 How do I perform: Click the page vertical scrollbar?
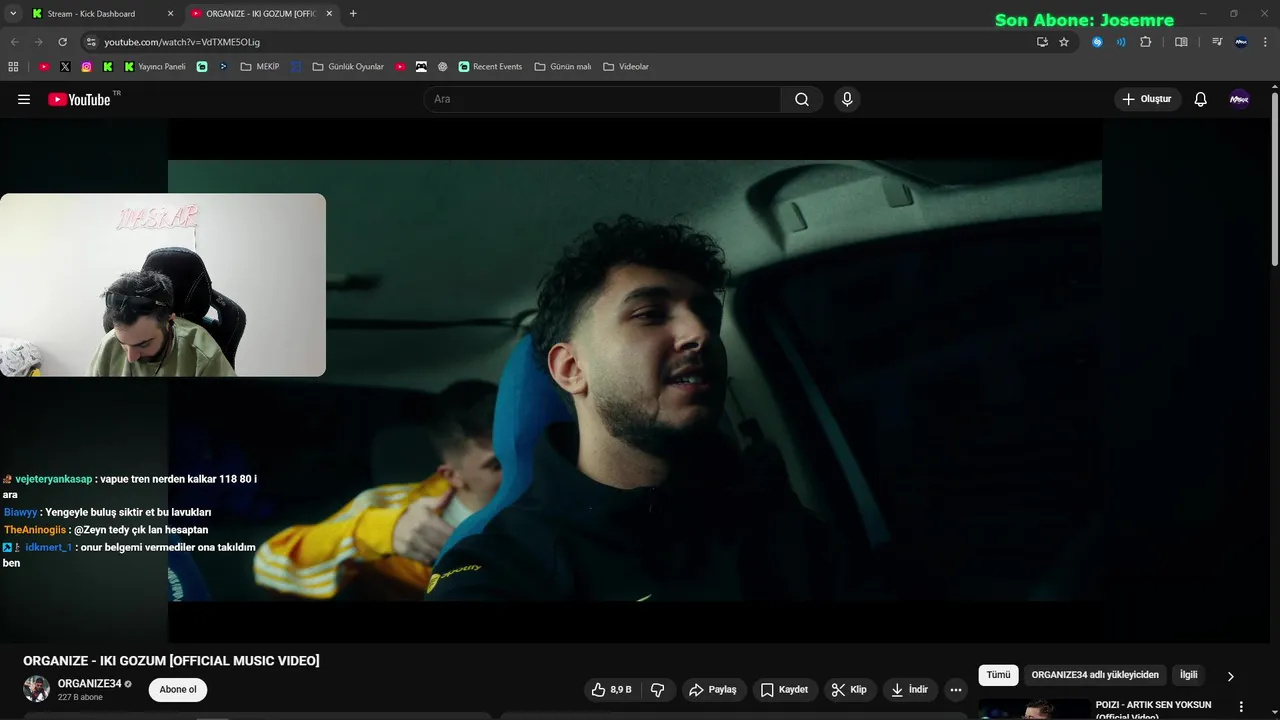[x=1274, y=180]
